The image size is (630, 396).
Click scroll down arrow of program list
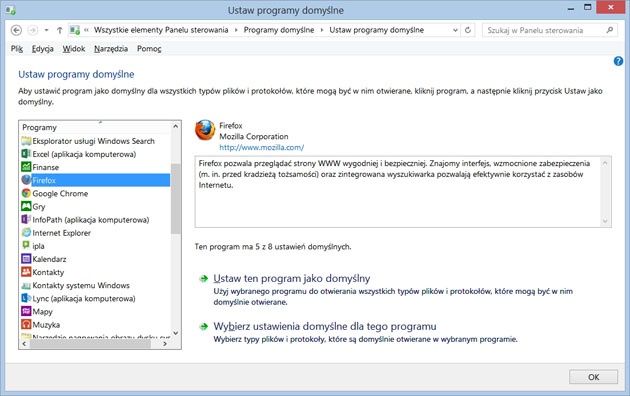tap(176, 333)
